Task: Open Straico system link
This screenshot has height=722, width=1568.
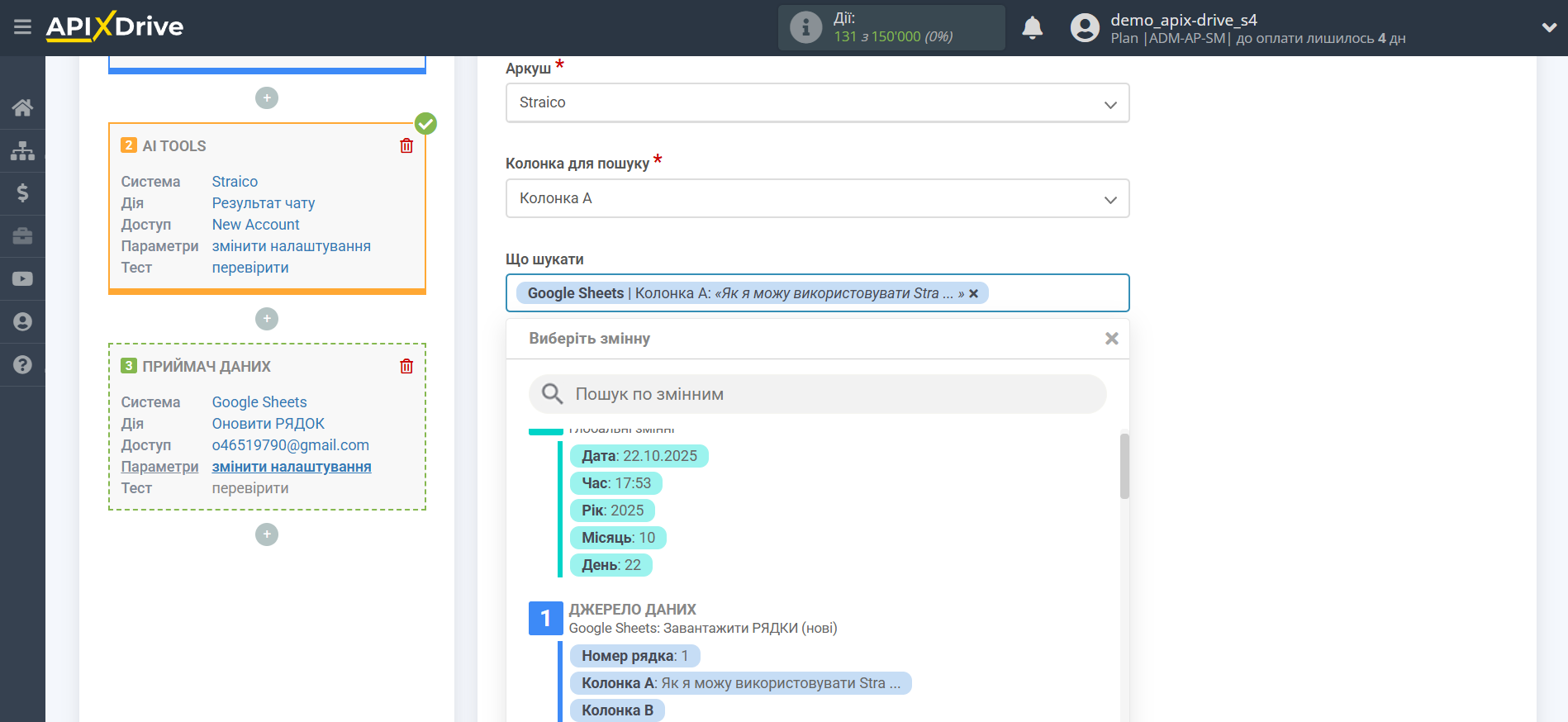Action: coord(235,182)
